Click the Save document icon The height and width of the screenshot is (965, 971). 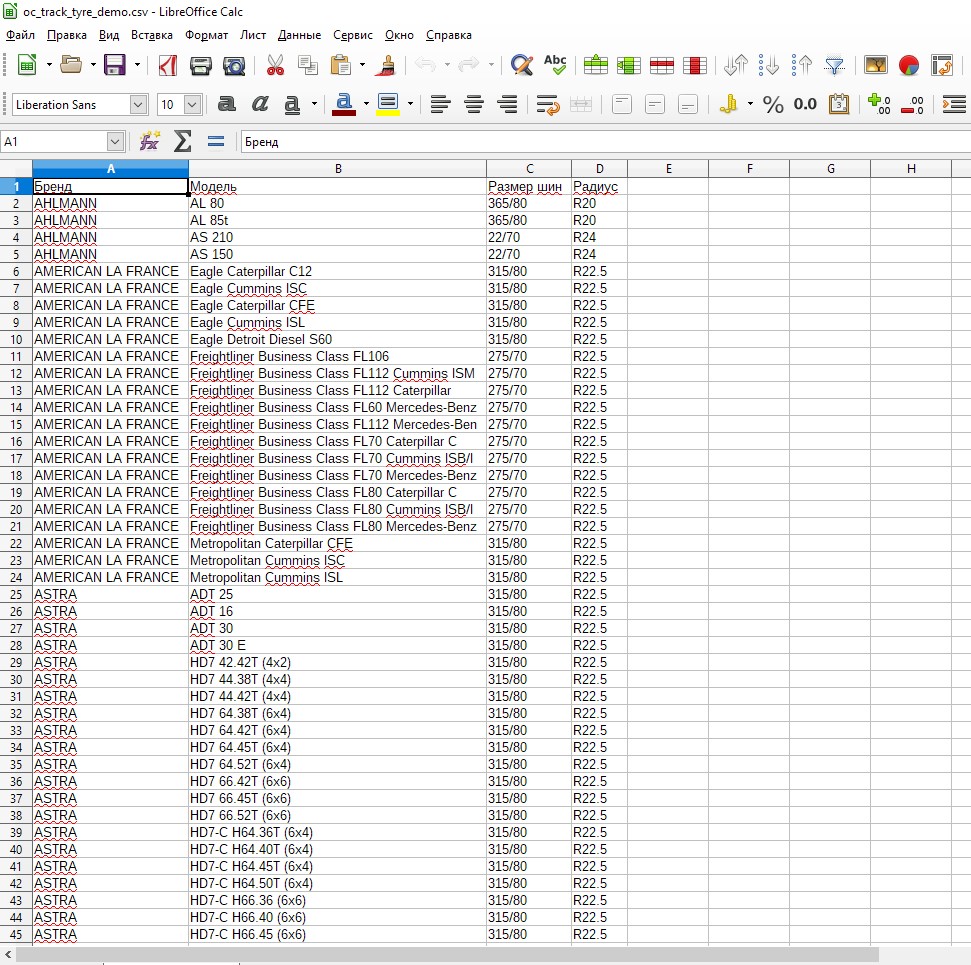(115, 66)
